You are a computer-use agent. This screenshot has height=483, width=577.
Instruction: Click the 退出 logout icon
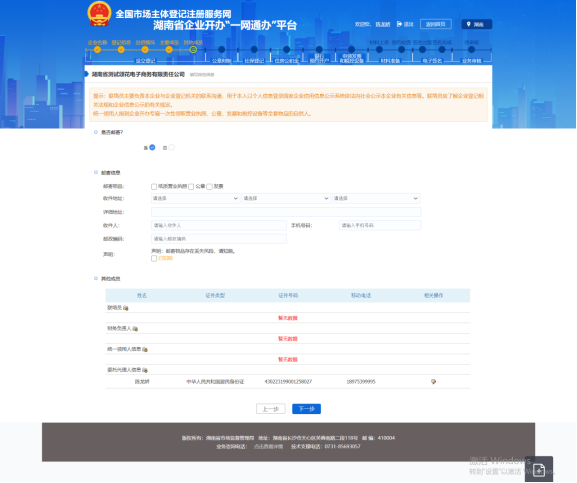tap(399, 24)
